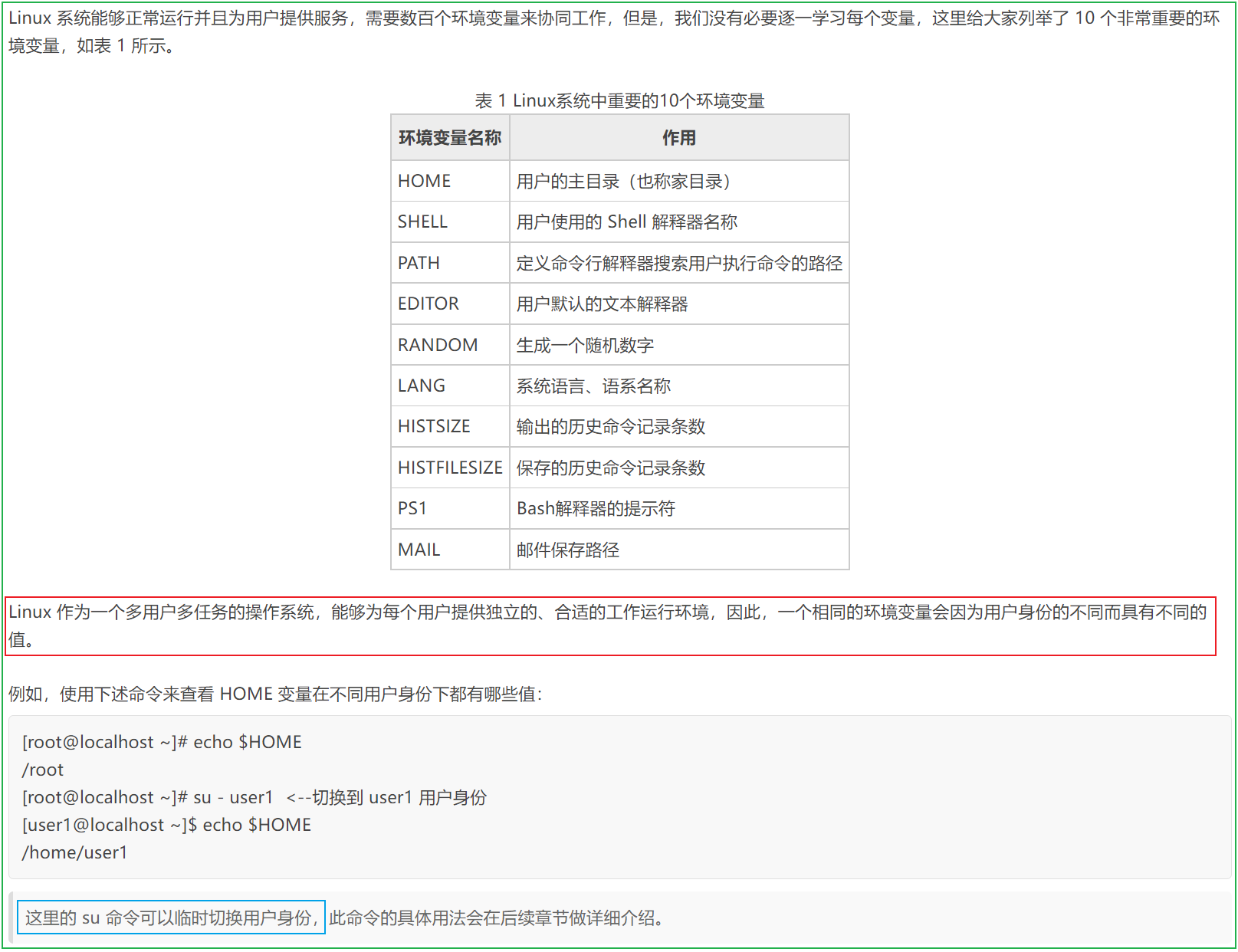Select the HISTFILESIZE variable cell
The image size is (1238, 952).
coord(450,468)
